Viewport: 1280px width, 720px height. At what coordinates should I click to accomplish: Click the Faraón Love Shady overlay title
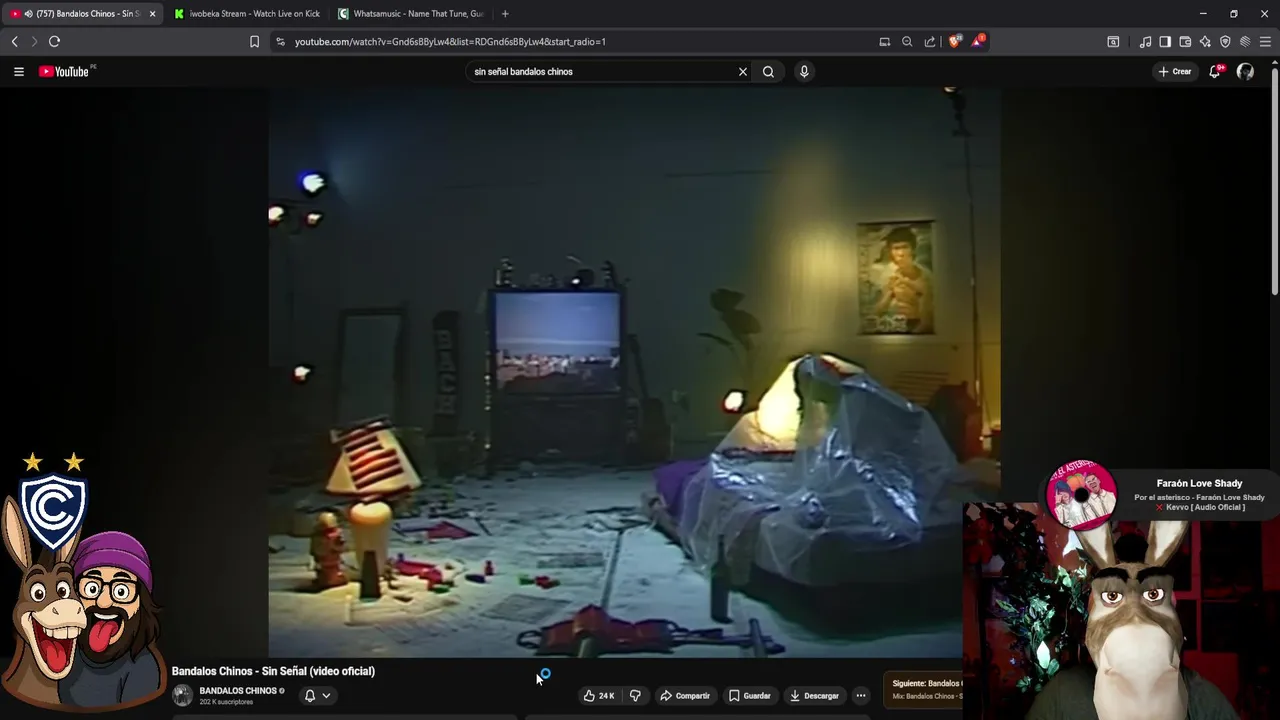[1199, 483]
